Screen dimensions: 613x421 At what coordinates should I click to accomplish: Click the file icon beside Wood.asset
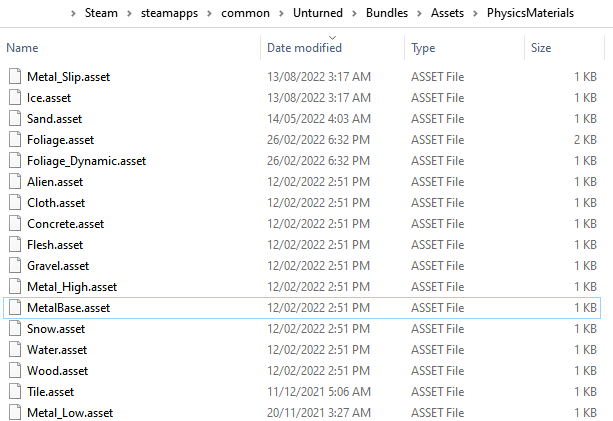(15, 371)
